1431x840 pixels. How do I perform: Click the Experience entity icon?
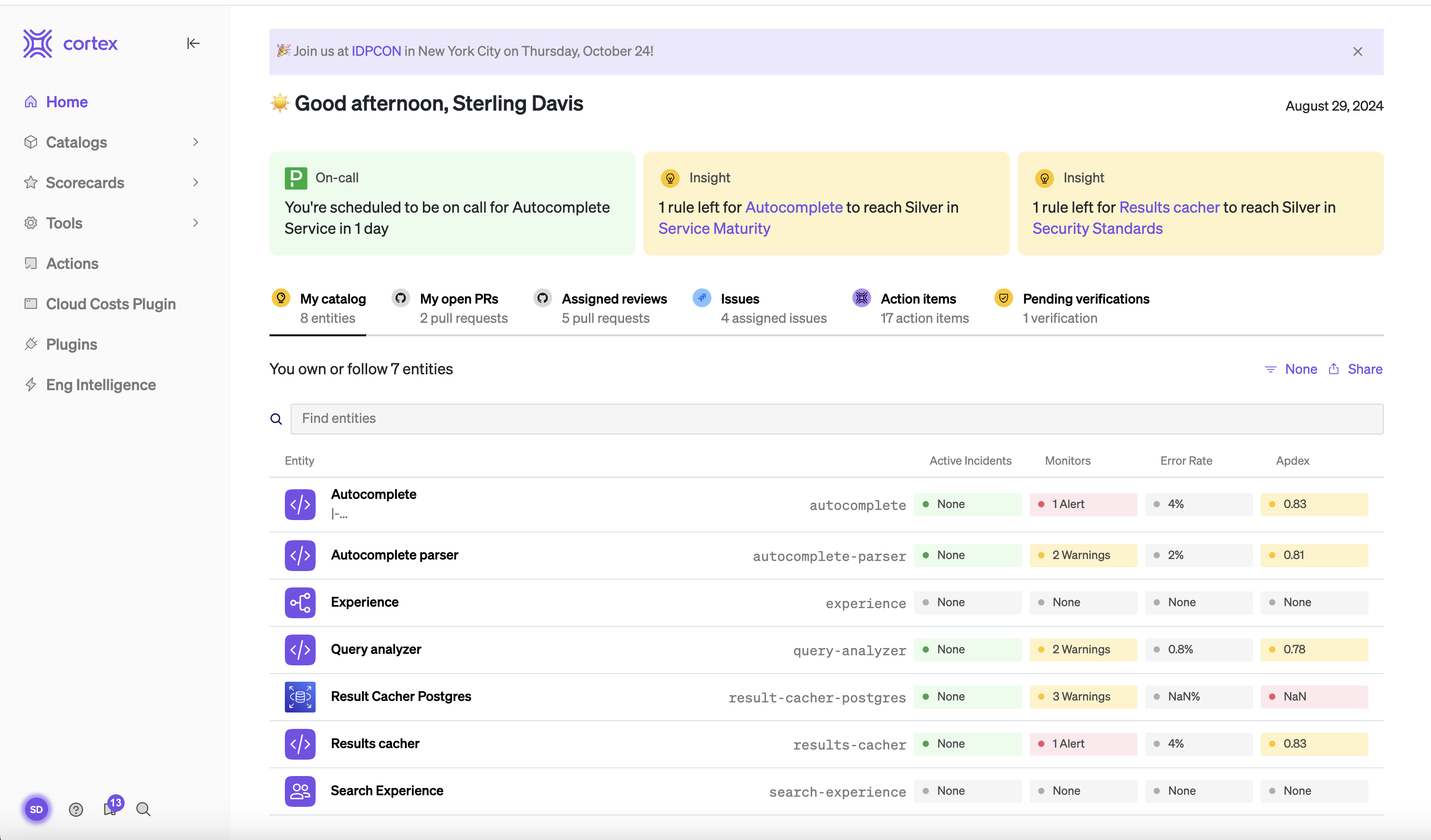[300, 602]
